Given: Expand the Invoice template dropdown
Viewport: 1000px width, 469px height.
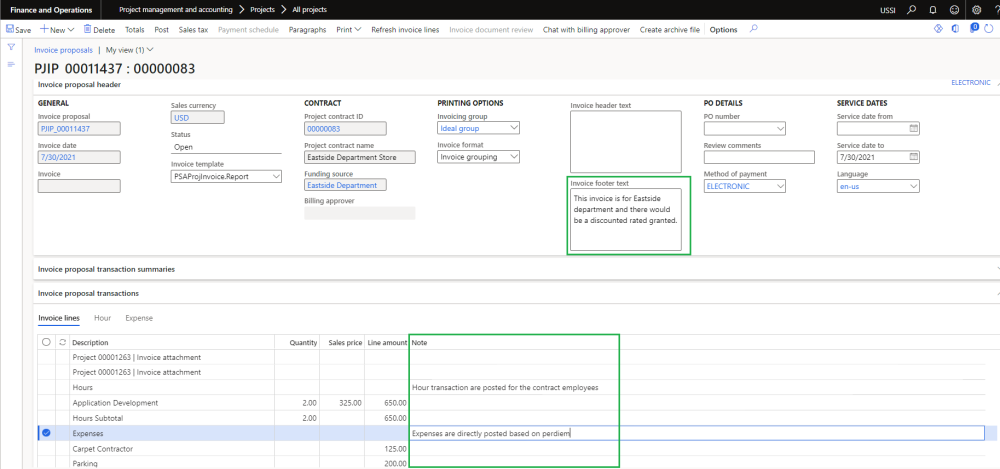Looking at the screenshot, I should click(x=277, y=176).
